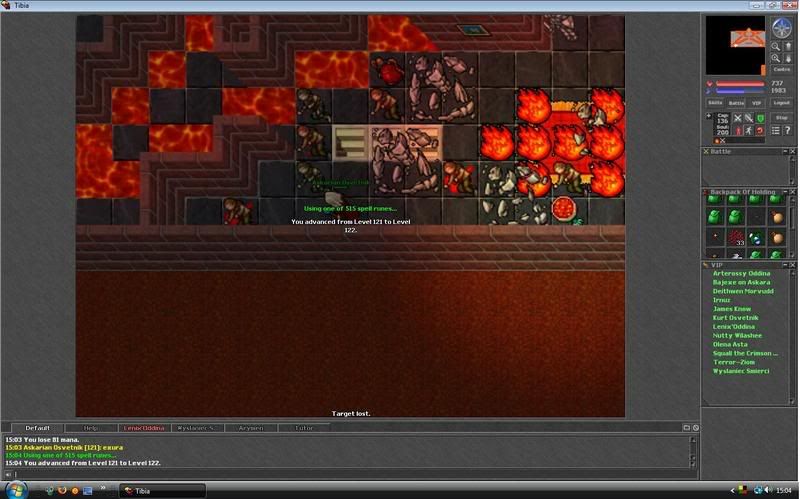The image size is (800, 499).
Task: Select second large green backpack in second row
Action: click(x=736, y=217)
